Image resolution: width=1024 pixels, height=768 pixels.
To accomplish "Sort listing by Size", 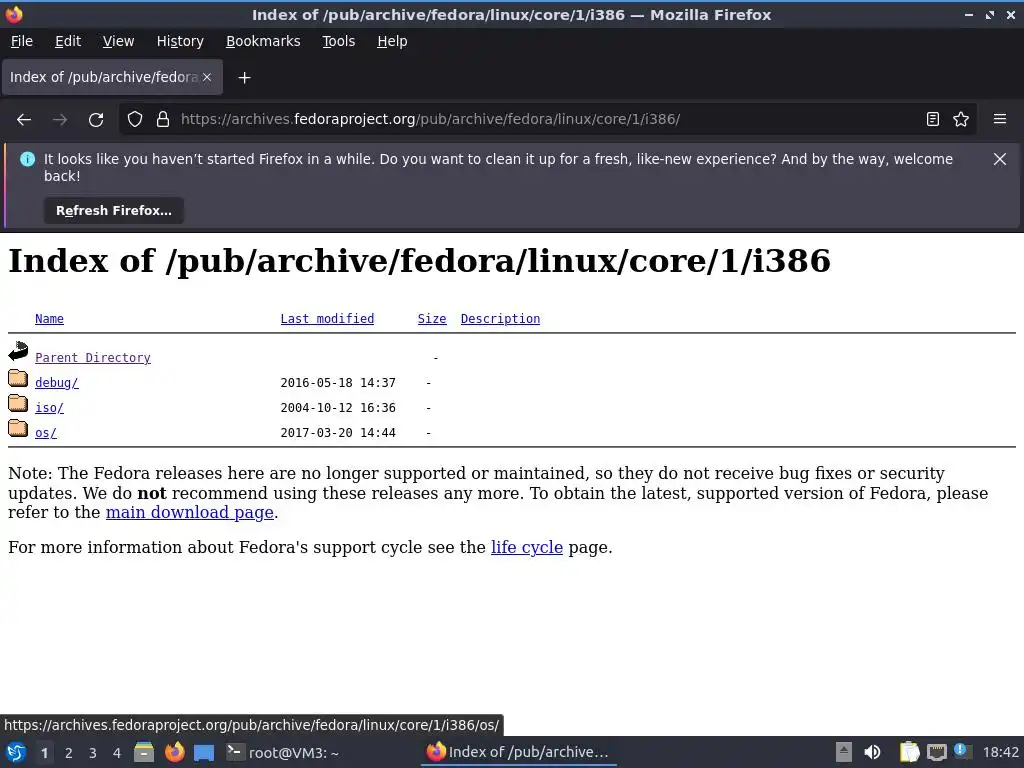I will [x=432, y=319].
